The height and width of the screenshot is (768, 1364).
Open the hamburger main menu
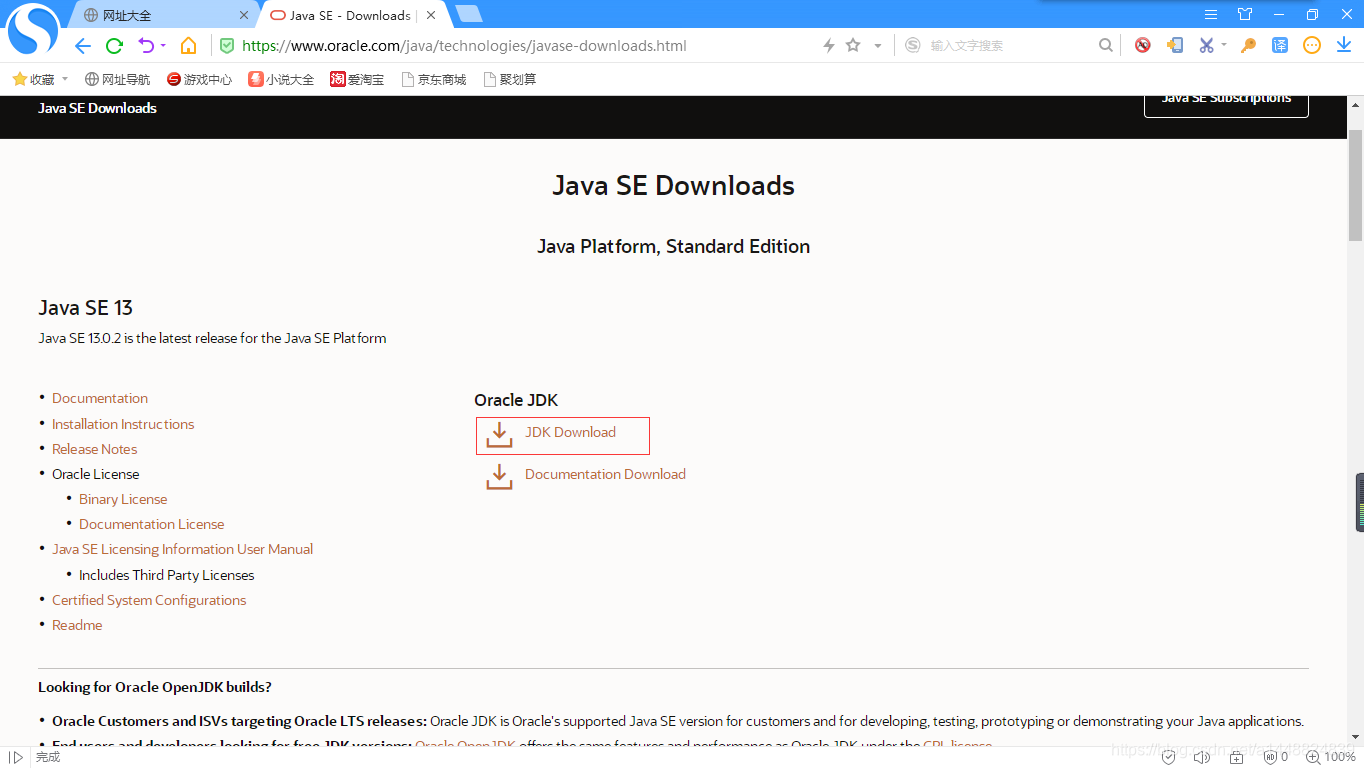pyautogui.click(x=1211, y=15)
